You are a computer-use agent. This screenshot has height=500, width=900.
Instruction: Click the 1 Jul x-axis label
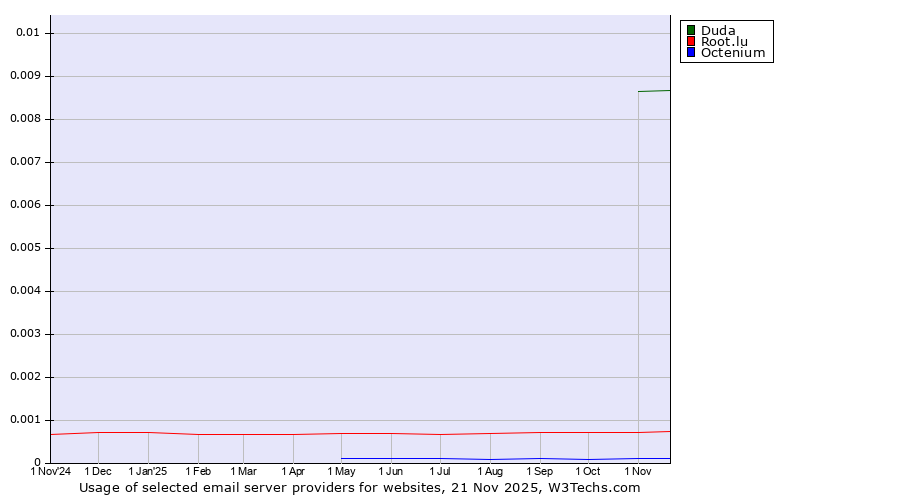point(440,471)
